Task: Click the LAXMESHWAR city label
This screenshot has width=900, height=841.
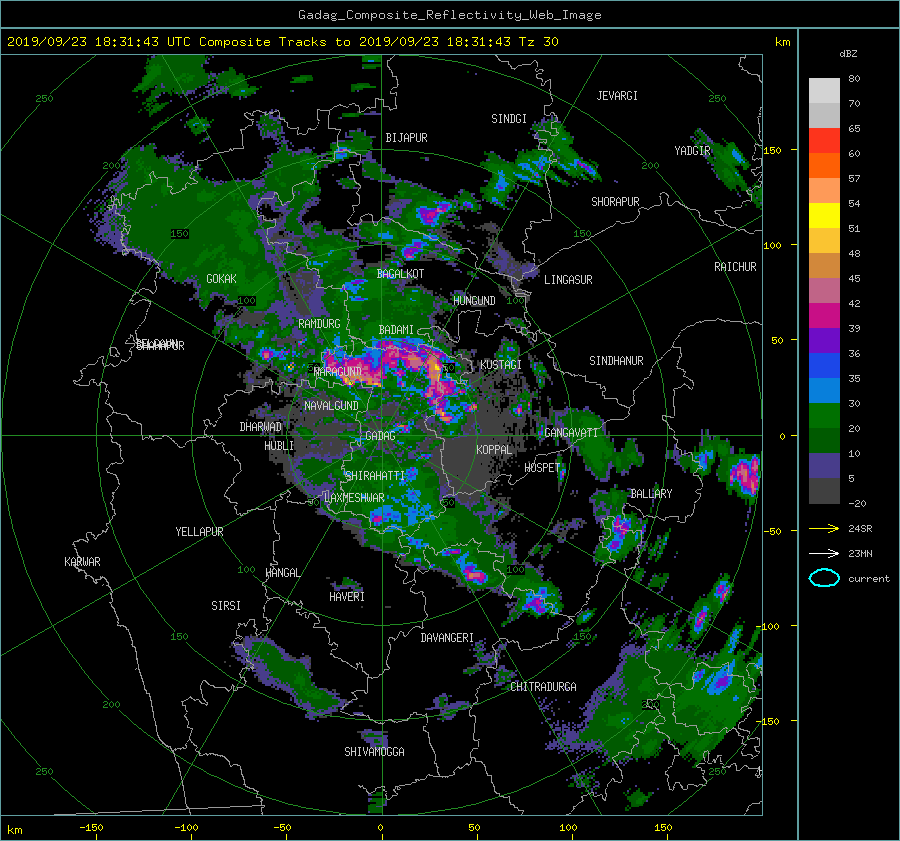Action: coord(354,498)
